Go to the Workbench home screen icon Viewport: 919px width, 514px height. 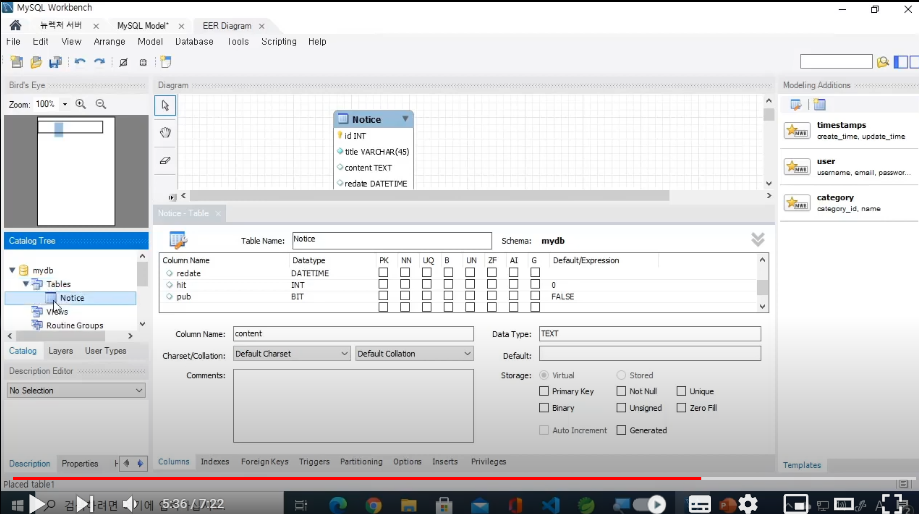(15, 25)
